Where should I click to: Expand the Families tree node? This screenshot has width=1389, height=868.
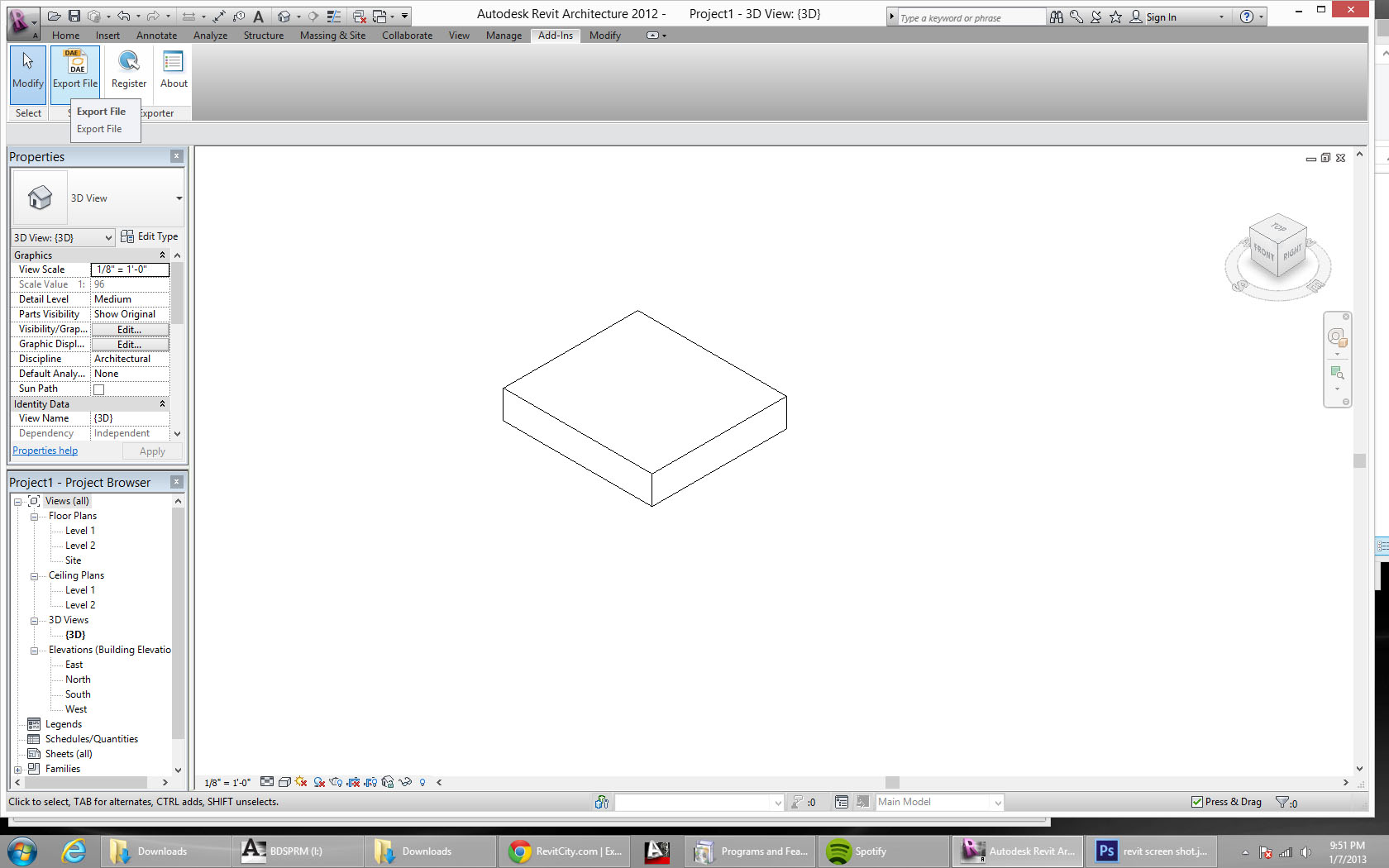click(18, 769)
